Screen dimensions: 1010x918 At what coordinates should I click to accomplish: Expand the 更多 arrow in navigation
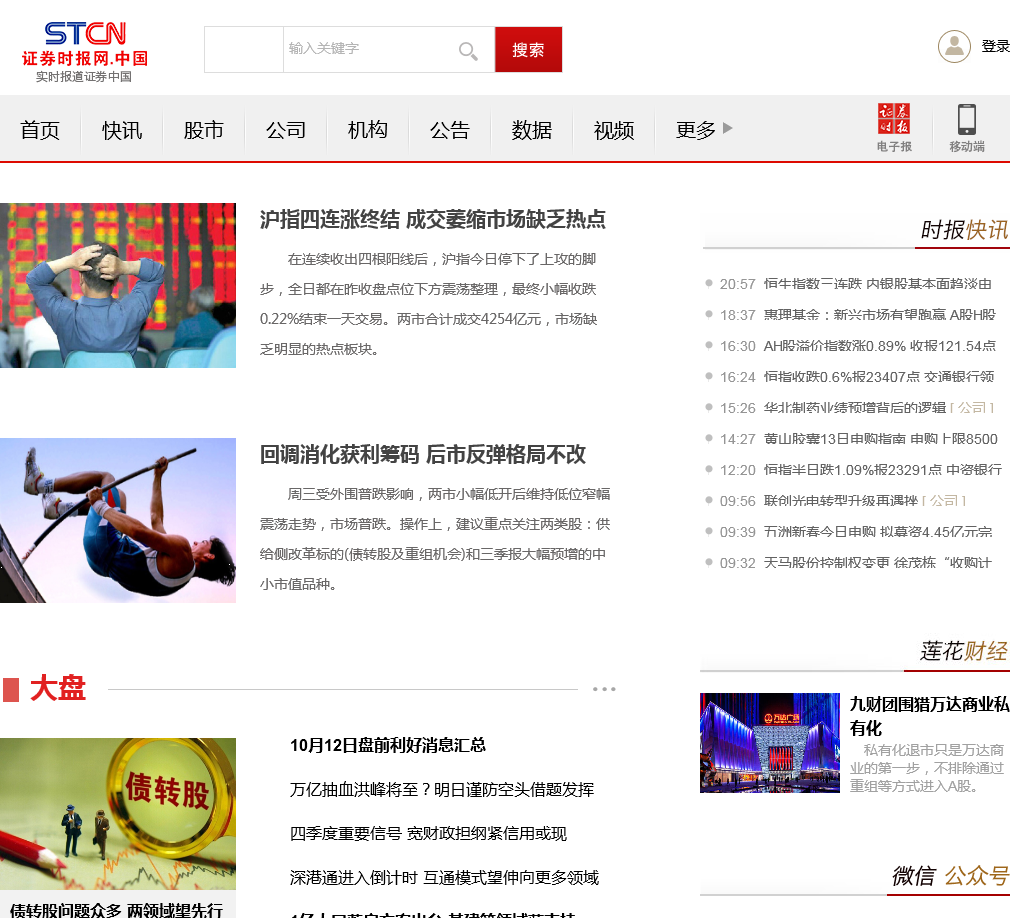728,128
